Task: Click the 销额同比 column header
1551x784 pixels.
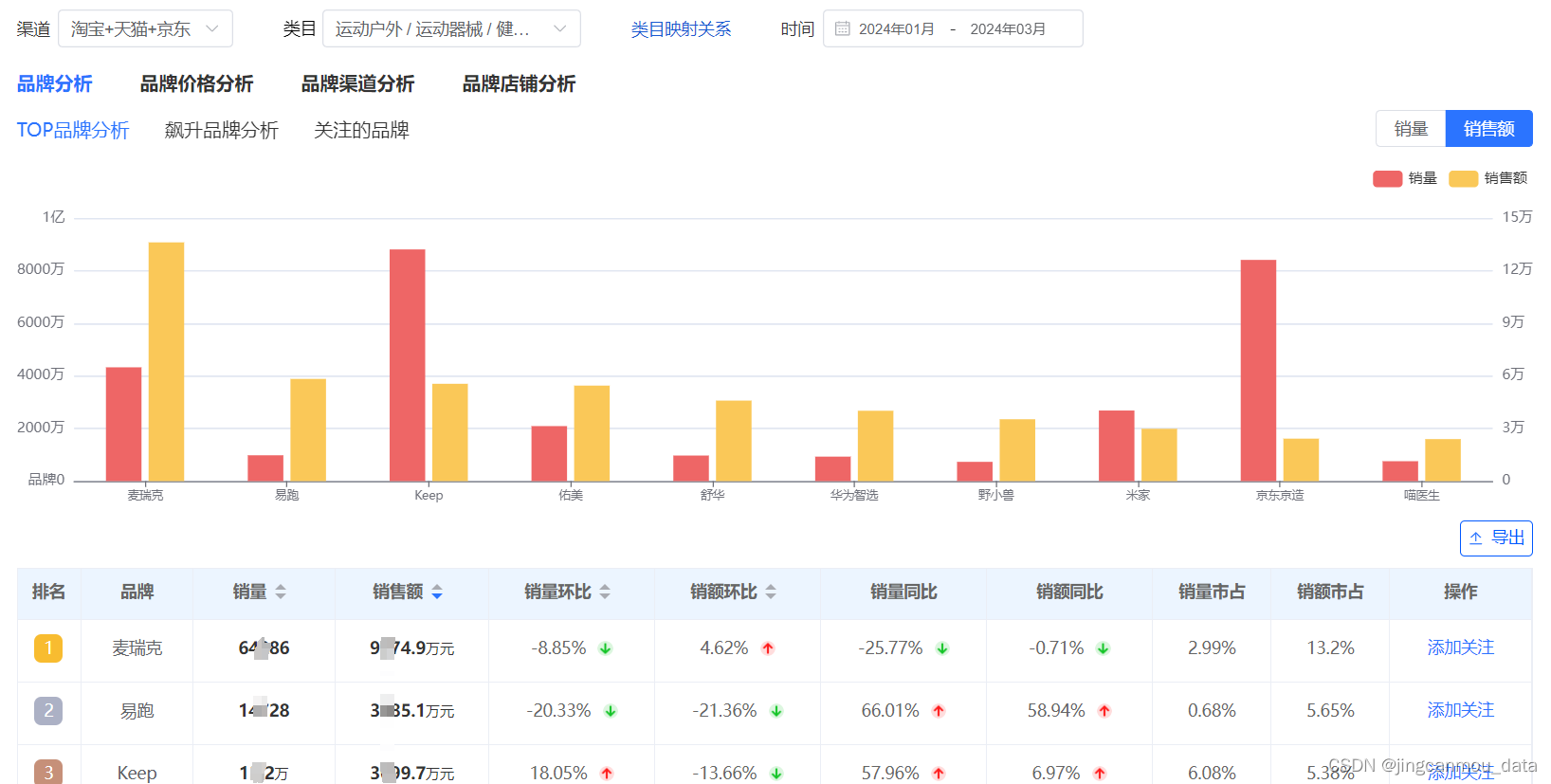Action: click(x=1068, y=592)
